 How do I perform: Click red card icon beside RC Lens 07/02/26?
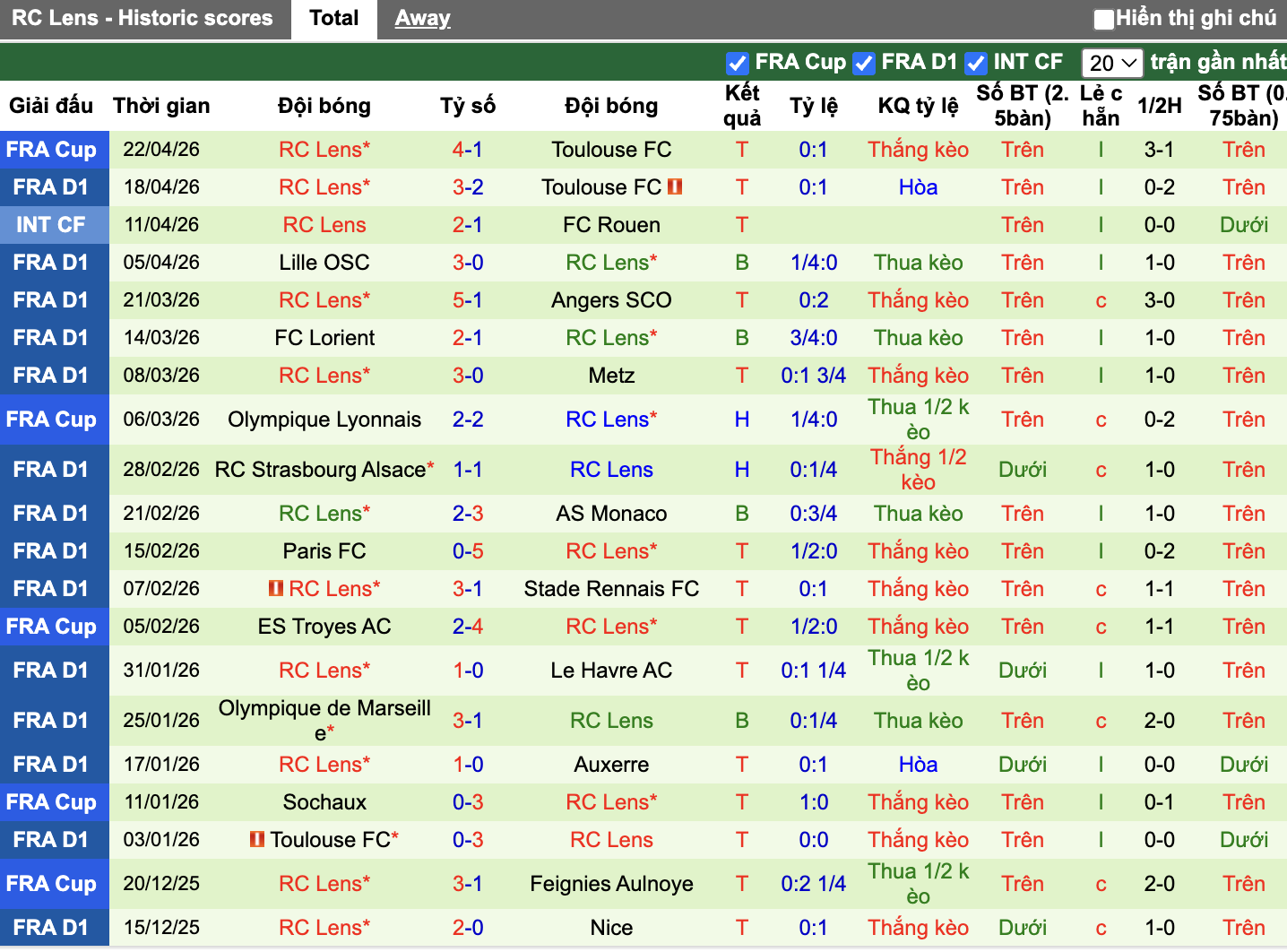[276, 588]
